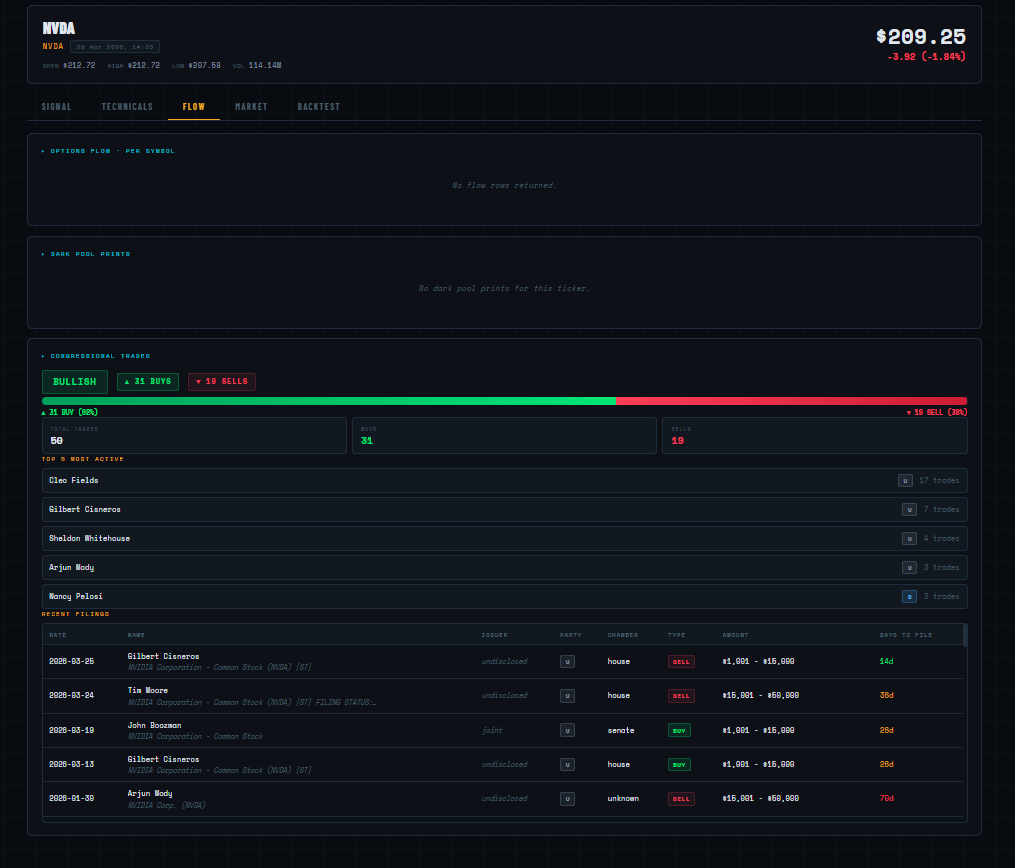Click party badge in Cleo Fields row

click(x=905, y=480)
